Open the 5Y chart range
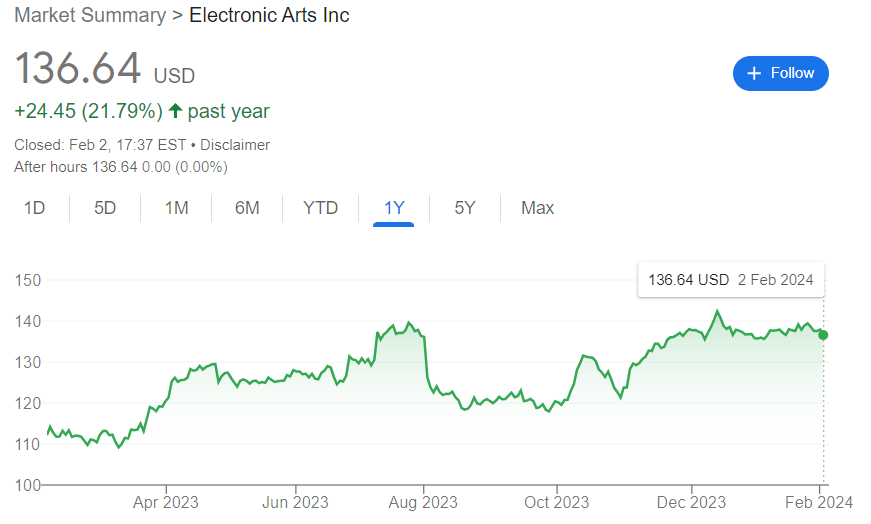Viewport: 871px width, 524px height. pyautogui.click(x=465, y=208)
